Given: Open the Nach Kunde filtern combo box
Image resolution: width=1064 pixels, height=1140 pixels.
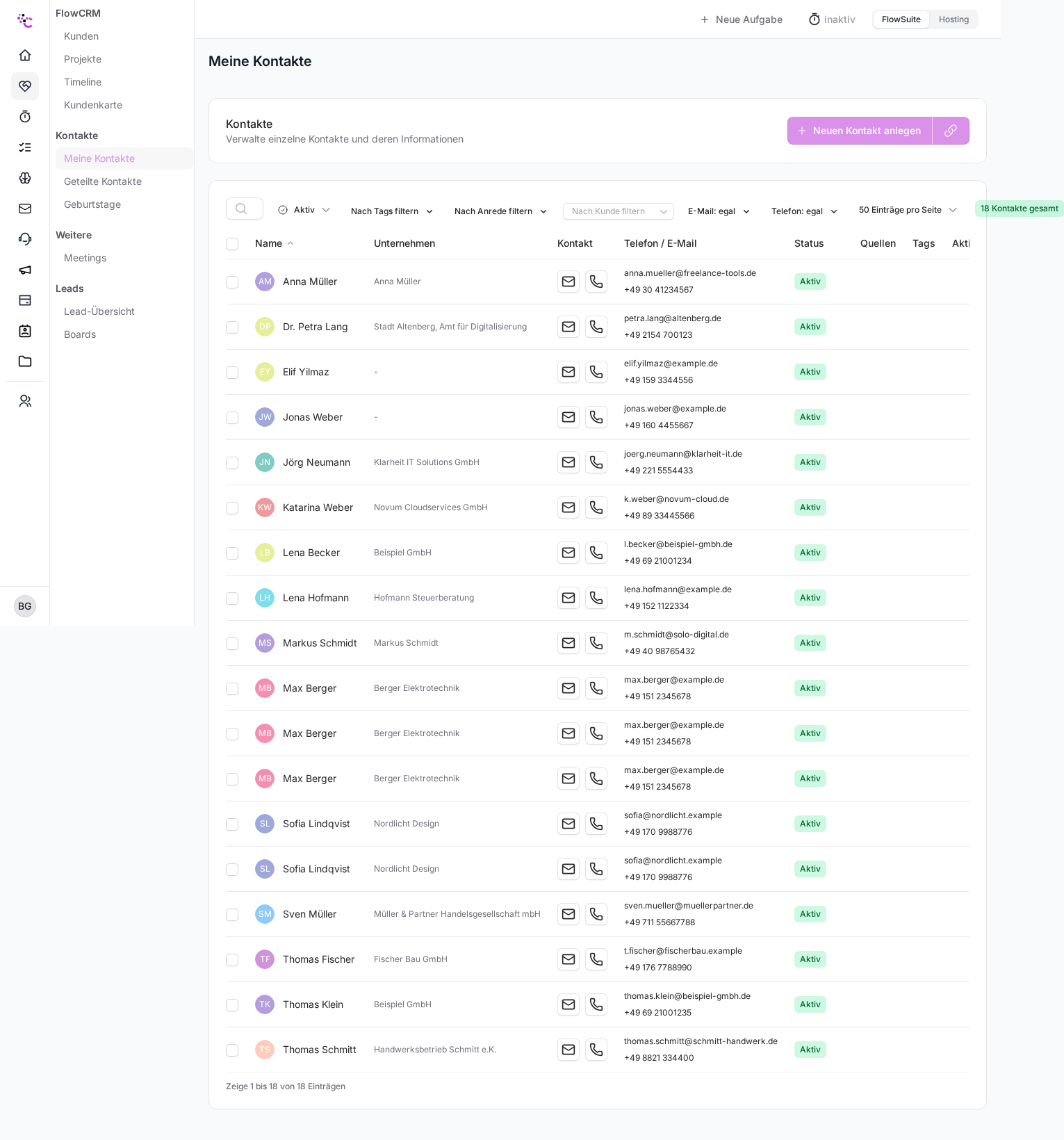Looking at the screenshot, I should [619, 211].
